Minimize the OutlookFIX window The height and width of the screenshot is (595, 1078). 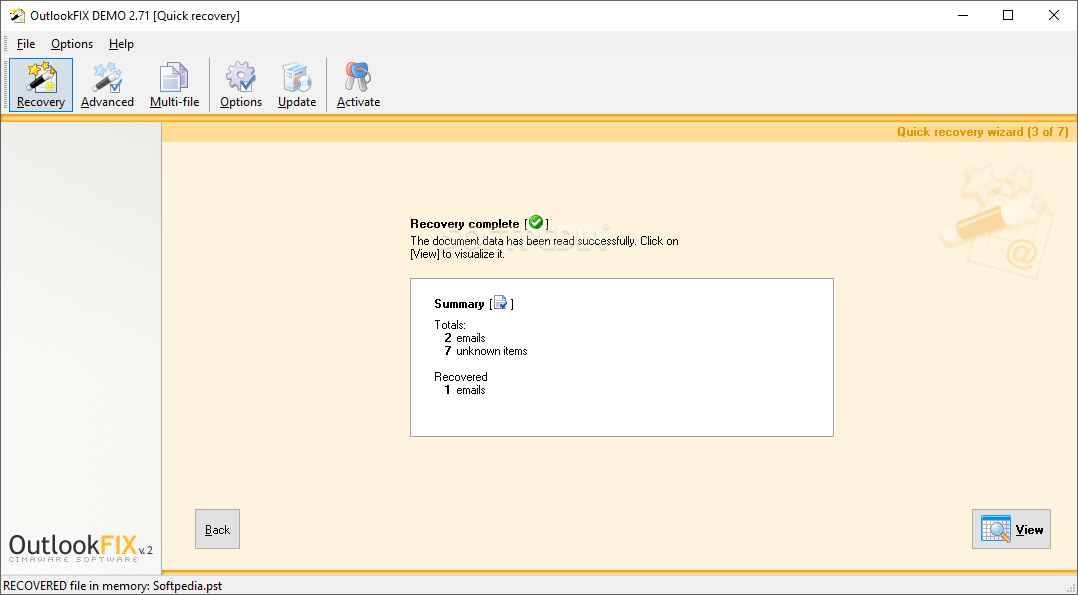962,15
